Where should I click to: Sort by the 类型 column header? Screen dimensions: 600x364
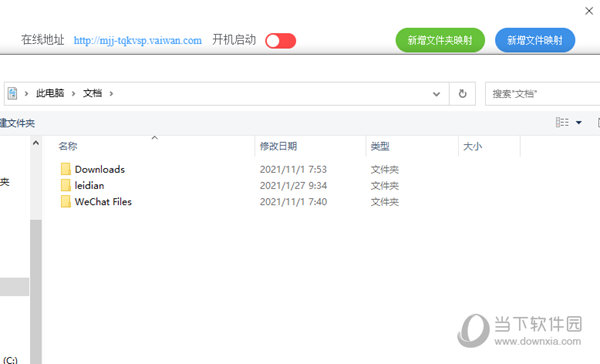[x=380, y=146]
